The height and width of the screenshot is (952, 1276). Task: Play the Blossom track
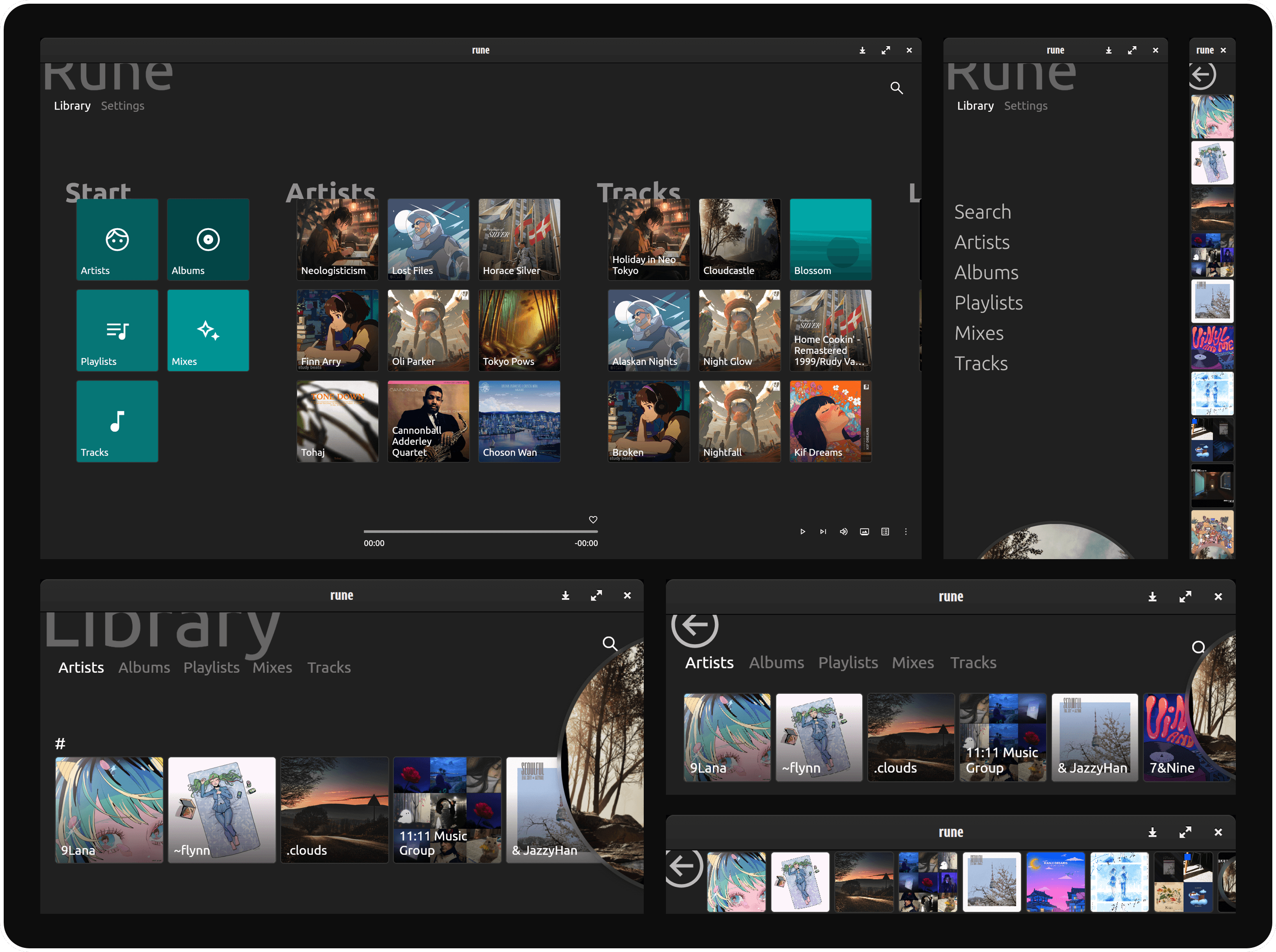pos(831,240)
